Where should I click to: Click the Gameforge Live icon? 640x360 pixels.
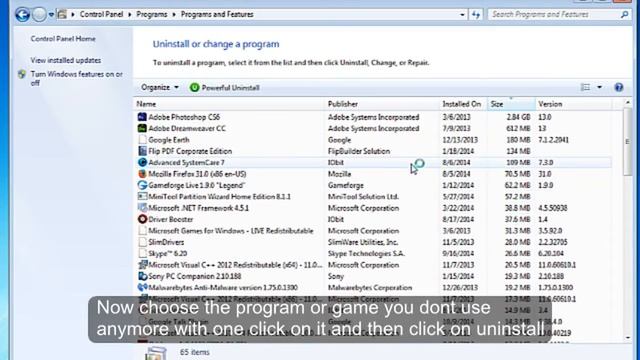(x=142, y=185)
